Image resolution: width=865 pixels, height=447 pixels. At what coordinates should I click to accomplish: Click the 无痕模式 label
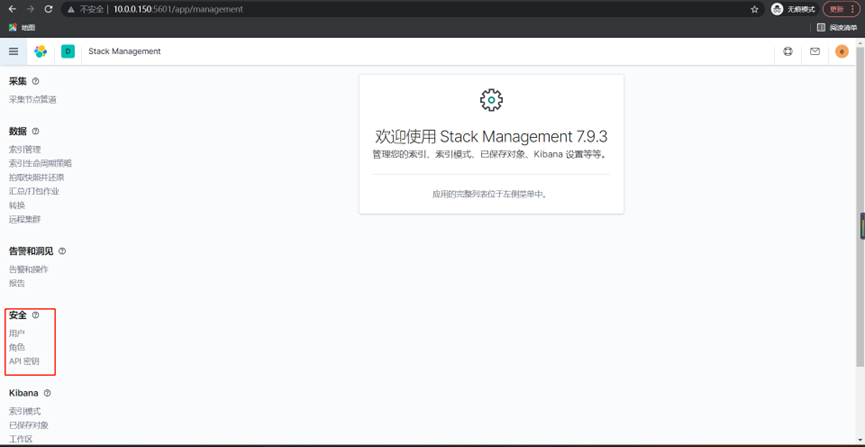coord(801,9)
